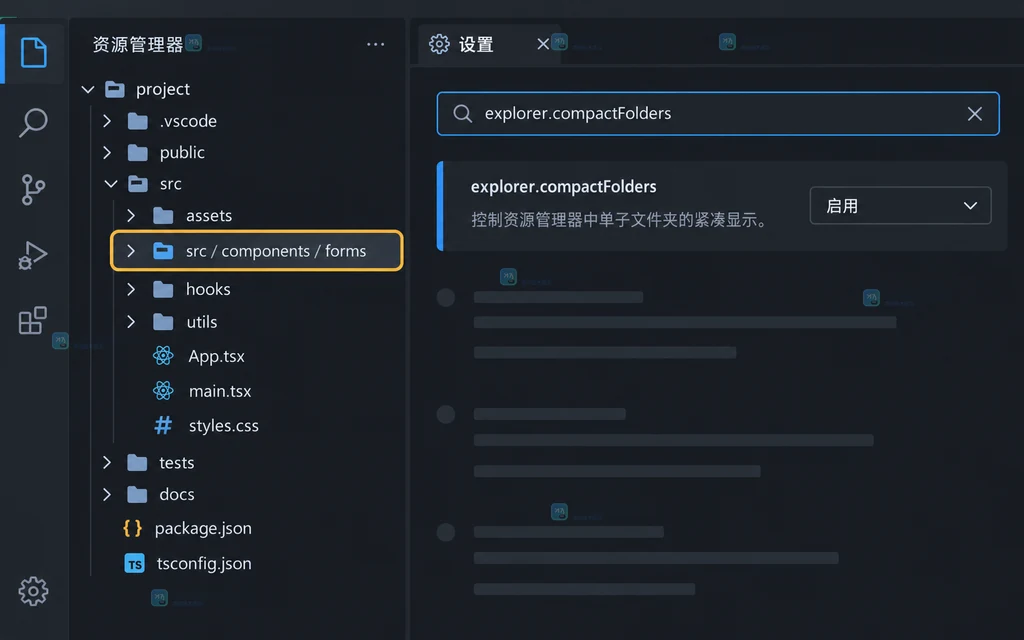Screen dimensions: 1024x640
Task: Select the hooks folder label
Action: click(208, 289)
